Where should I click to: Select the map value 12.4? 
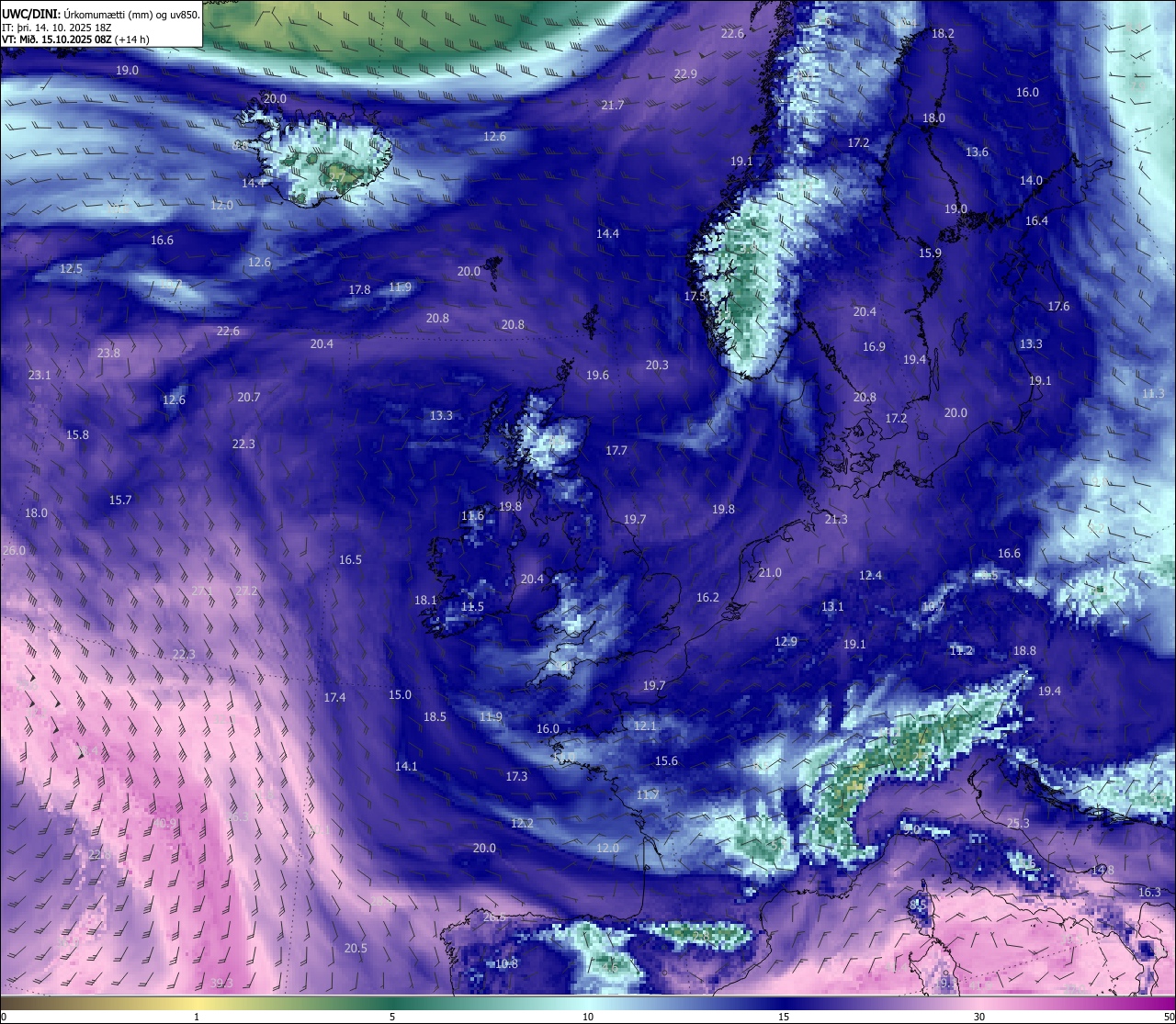coord(870,575)
